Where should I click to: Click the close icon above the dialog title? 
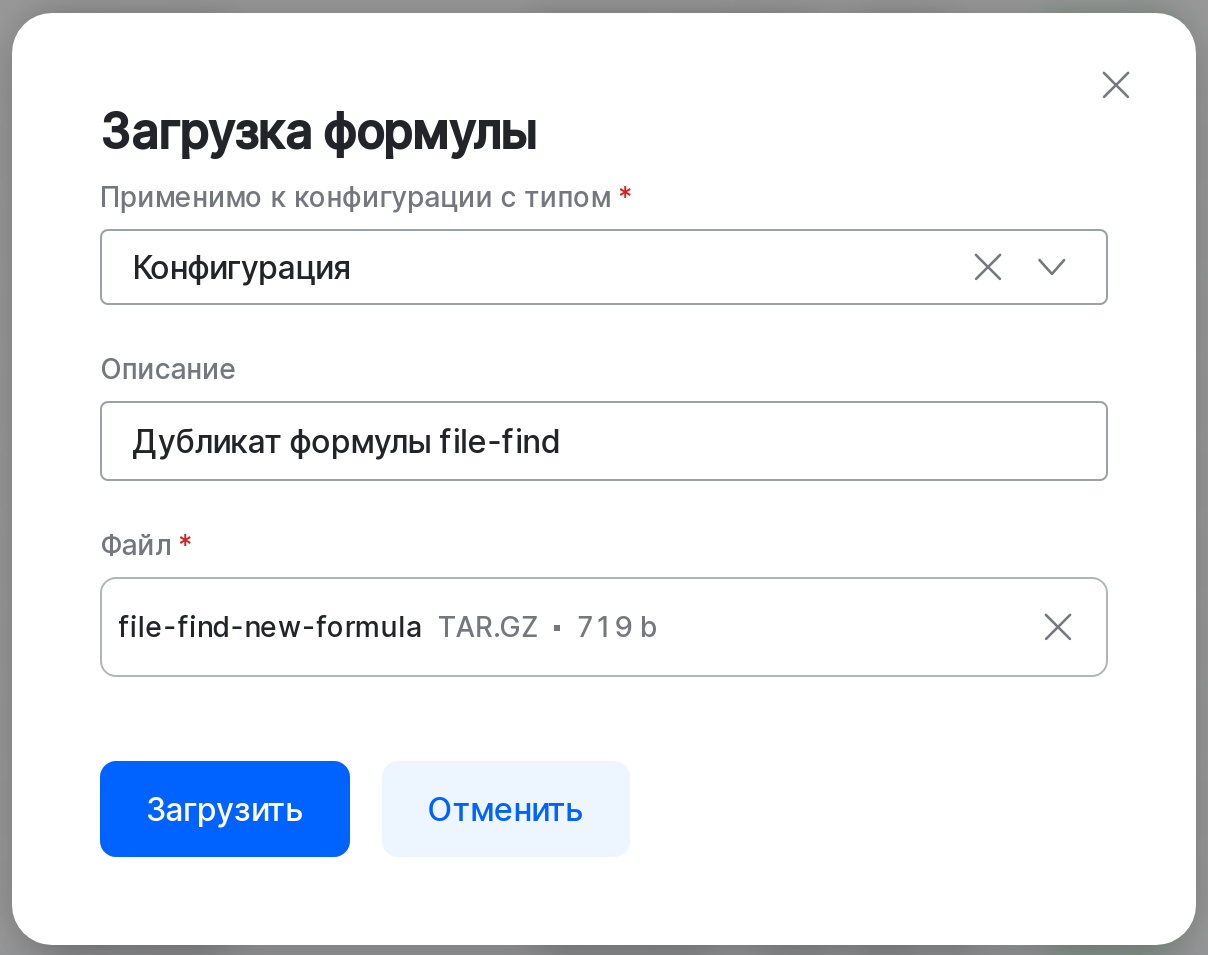(1115, 85)
